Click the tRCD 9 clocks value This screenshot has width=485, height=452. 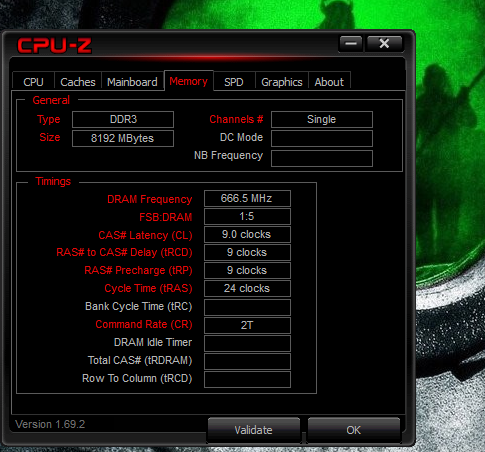click(247, 252)
